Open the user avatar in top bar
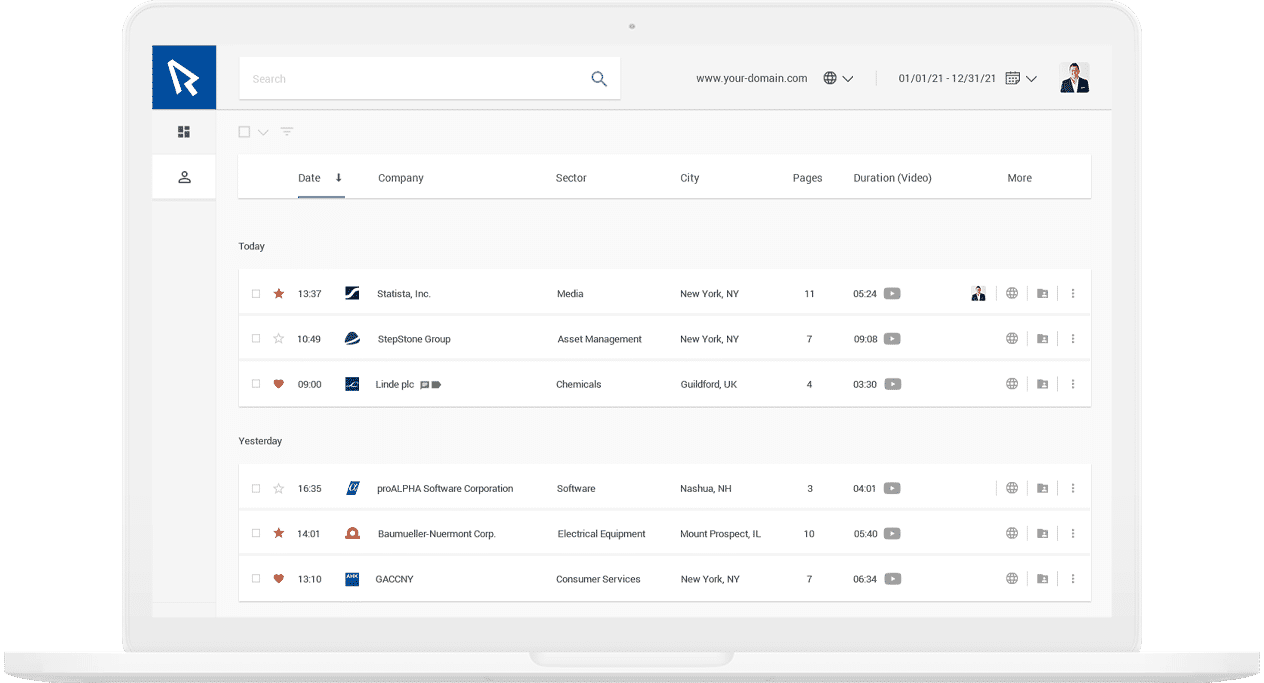The height and width of the screenshot is (683, 1264). [1074, 78]
